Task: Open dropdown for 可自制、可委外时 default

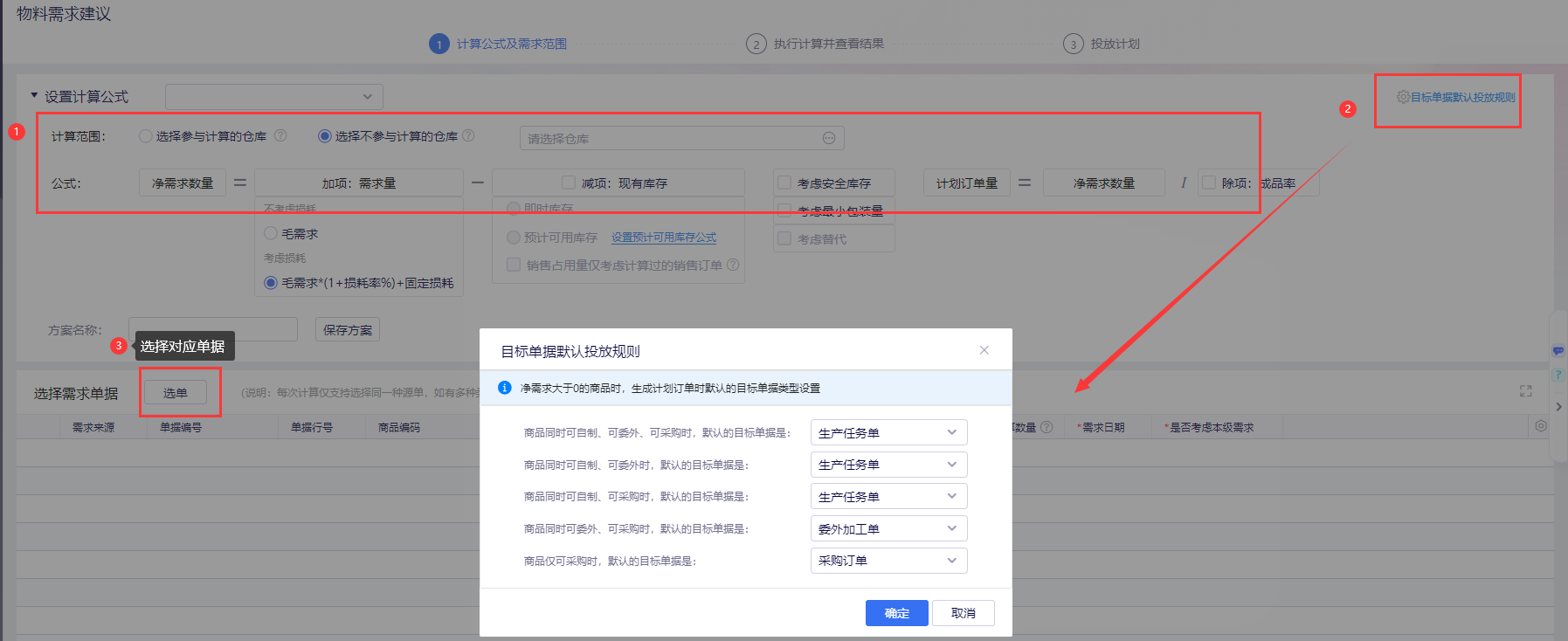Action: tap(889, 465)
